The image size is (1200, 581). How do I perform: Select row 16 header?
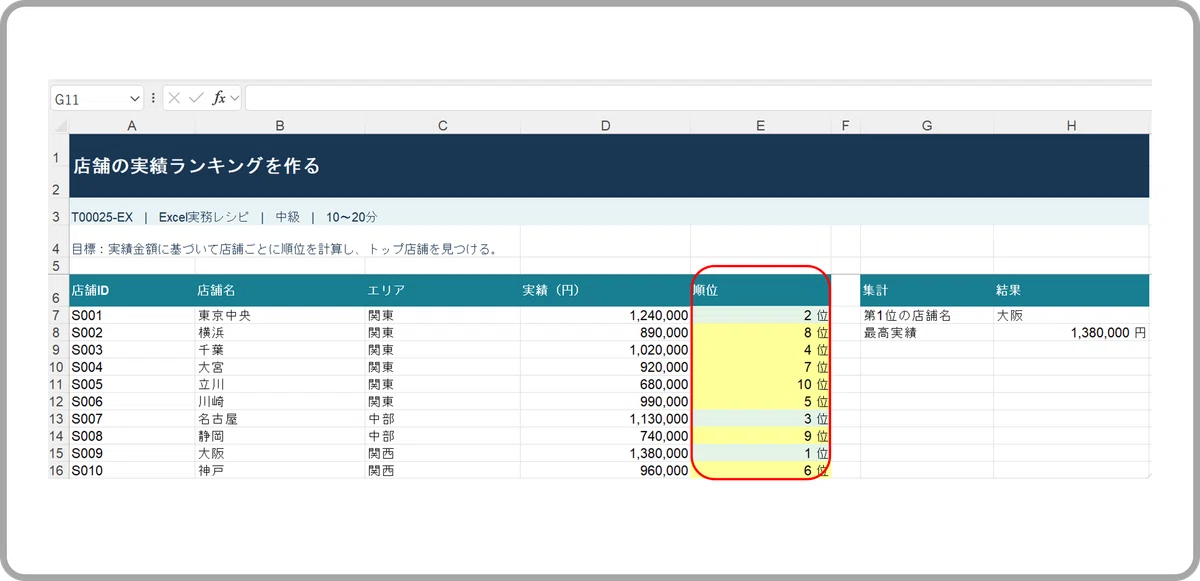pos(59,470)
